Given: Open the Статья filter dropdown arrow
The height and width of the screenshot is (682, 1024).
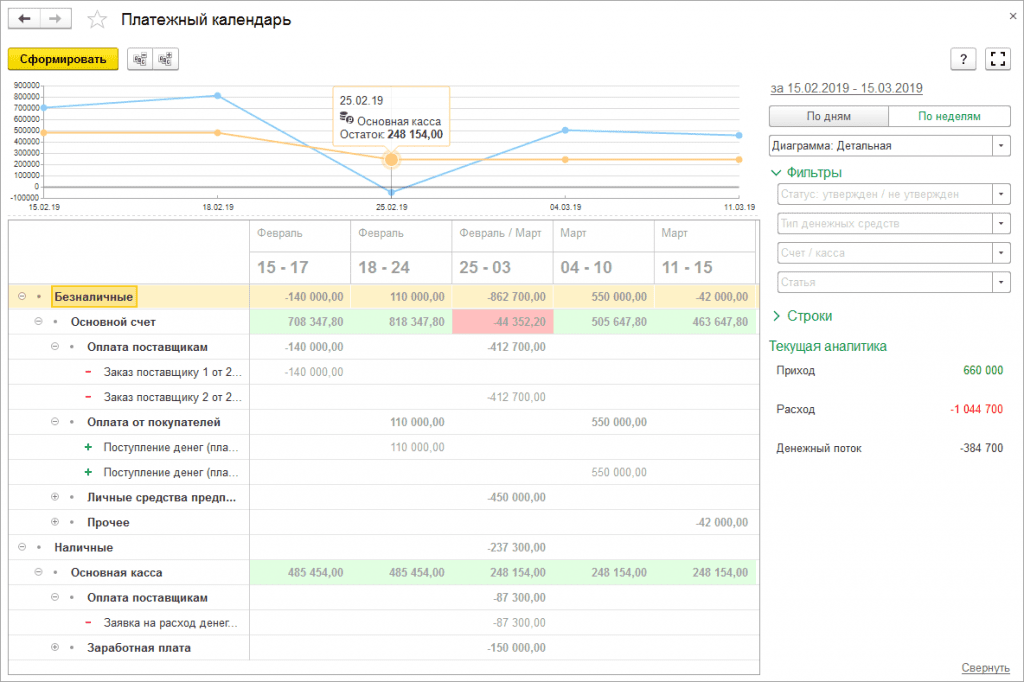Looking at the screenshot, I should [1001, 282].
